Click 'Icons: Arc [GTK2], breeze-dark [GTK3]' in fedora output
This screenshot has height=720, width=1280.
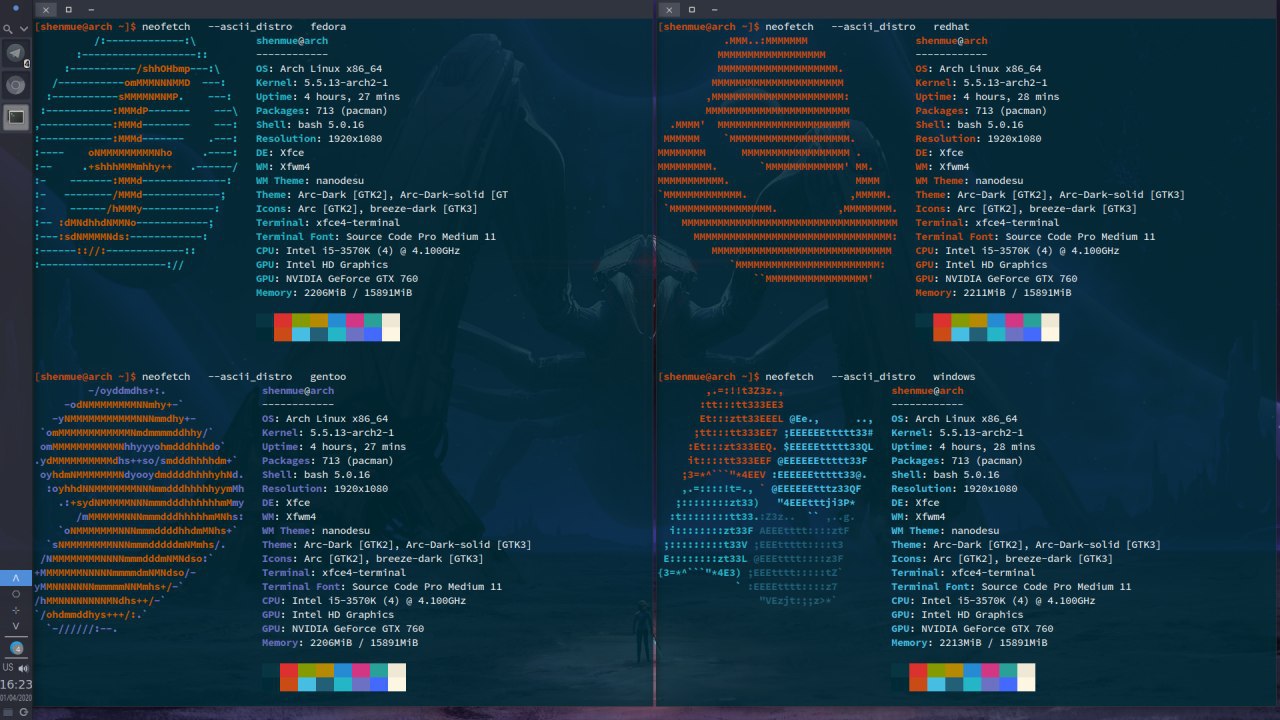coord(367,209)
